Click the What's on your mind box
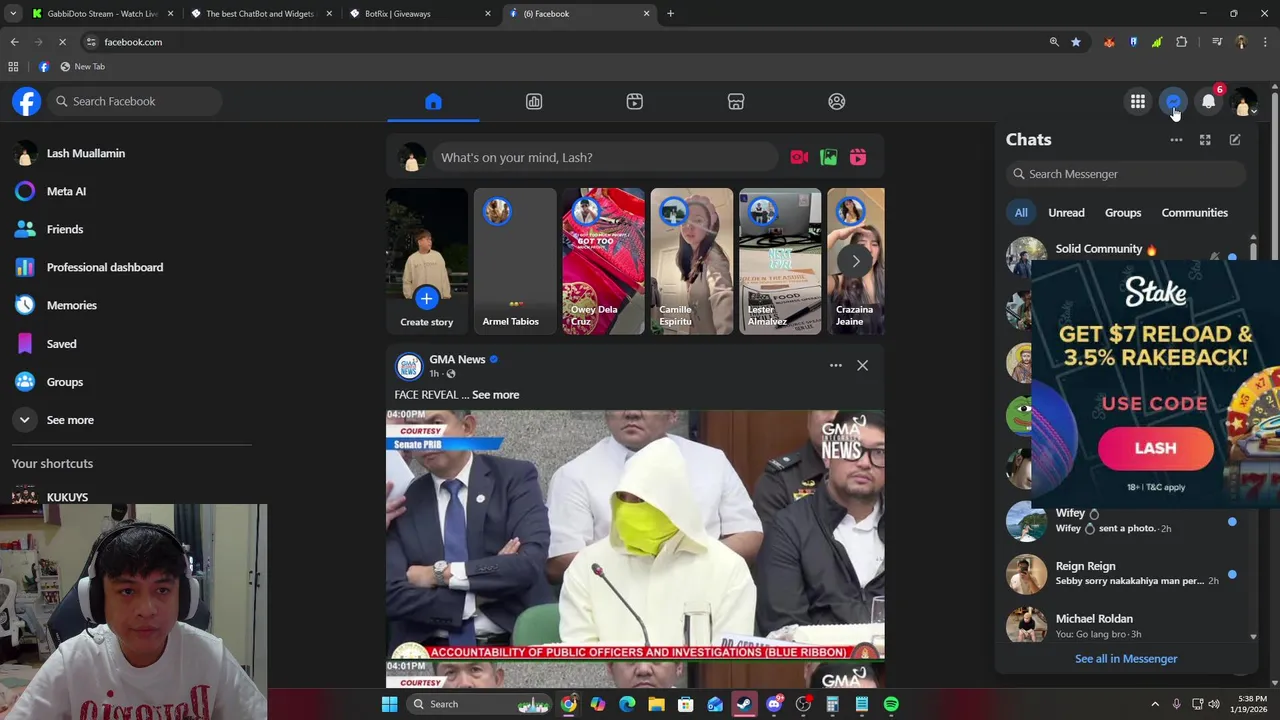The image size is (1280, 720). click(606, 157)
